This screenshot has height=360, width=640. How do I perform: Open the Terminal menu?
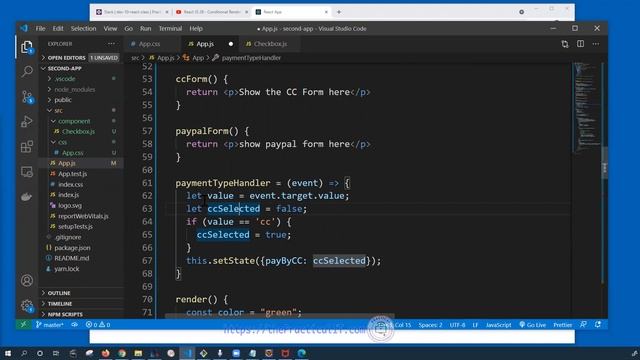click(170, 29)
